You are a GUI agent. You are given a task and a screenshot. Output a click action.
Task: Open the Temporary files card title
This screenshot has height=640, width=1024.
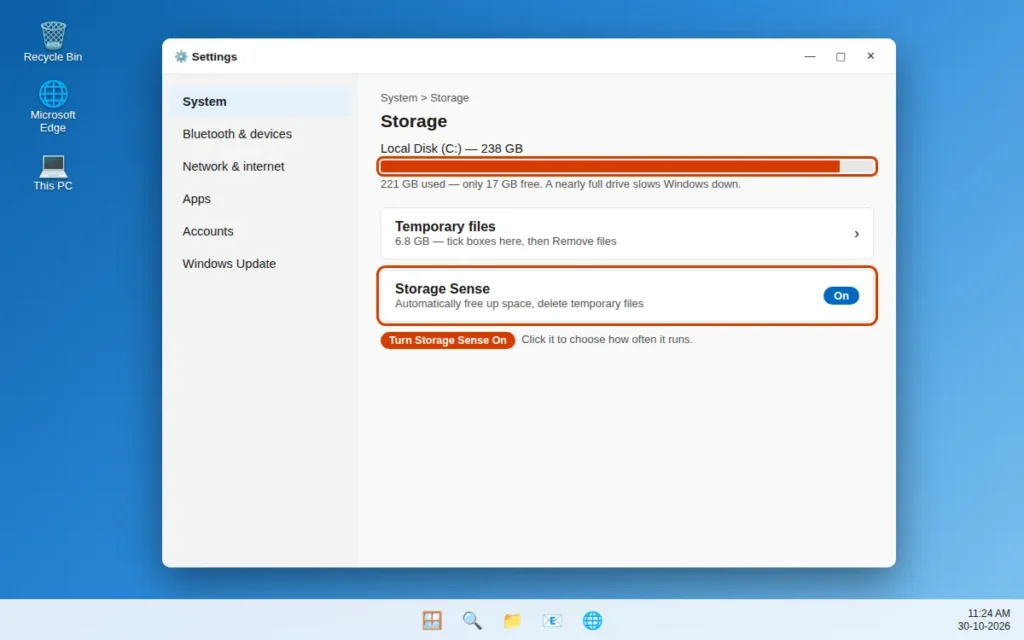(x=445, y=227)
